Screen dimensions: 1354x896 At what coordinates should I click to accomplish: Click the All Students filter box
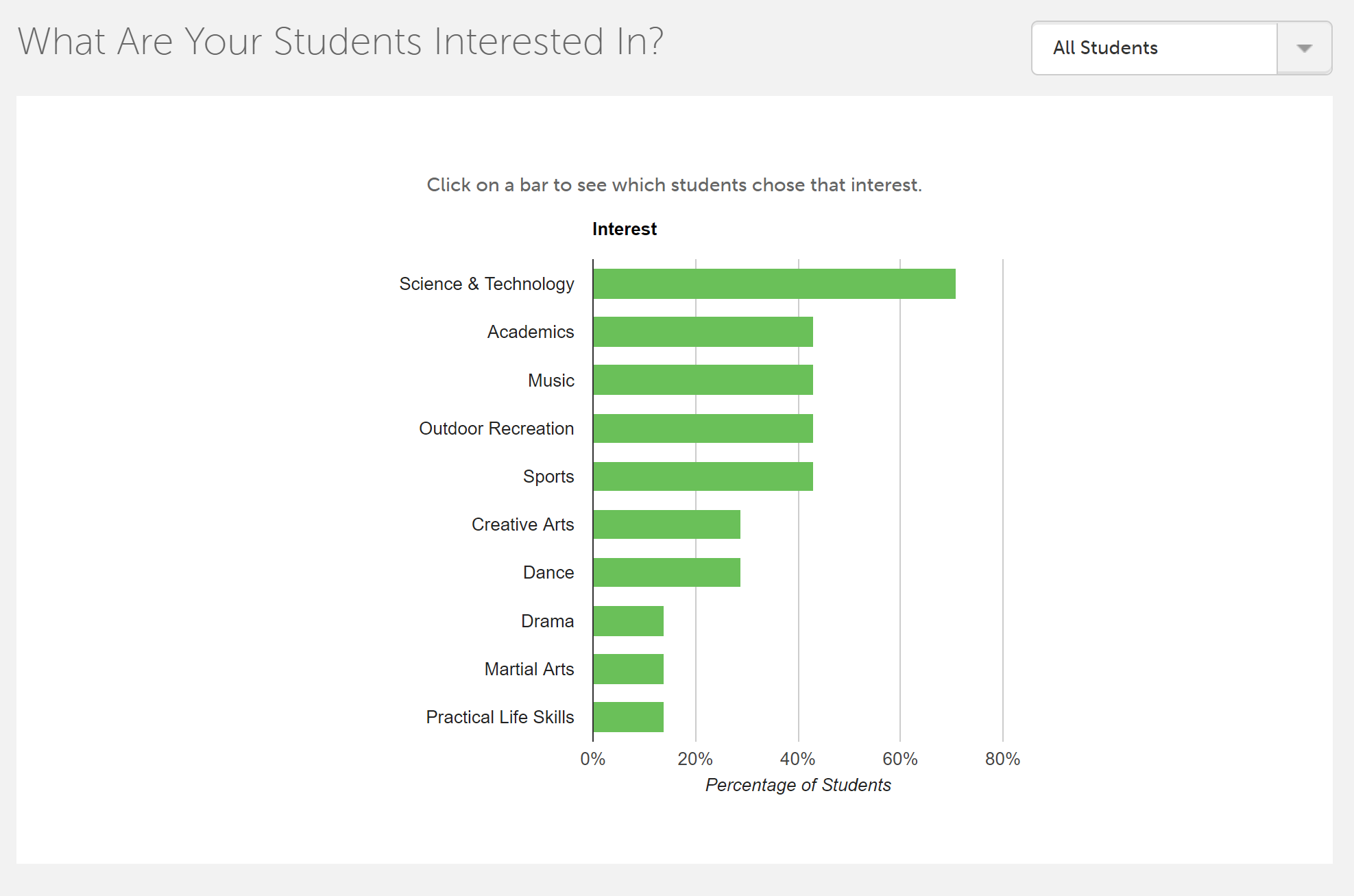tap(1154, 48)
